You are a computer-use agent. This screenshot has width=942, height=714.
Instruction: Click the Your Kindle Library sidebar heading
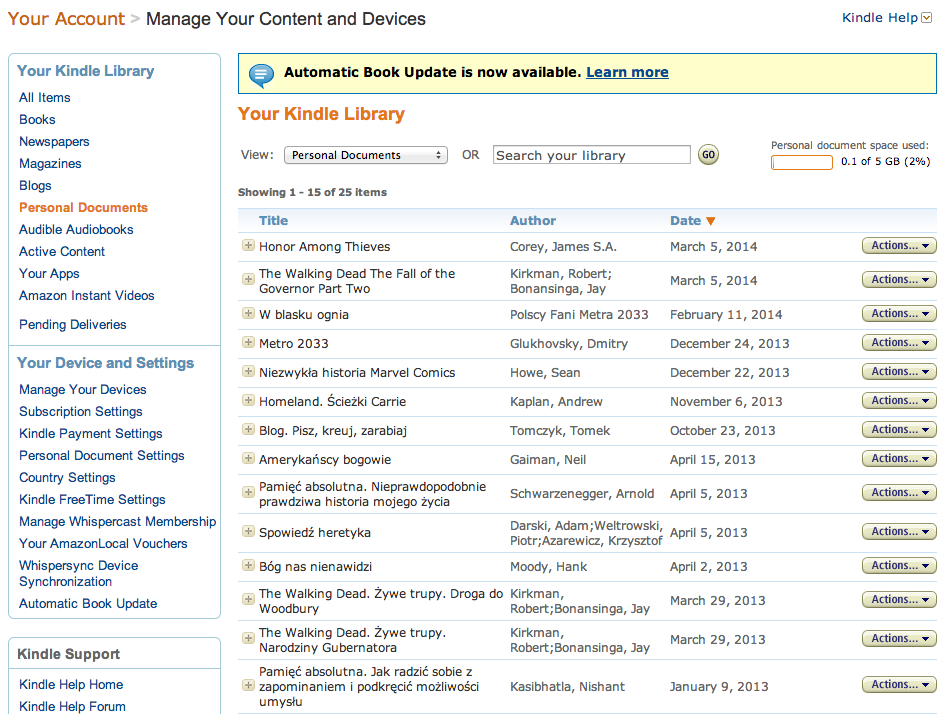85,71
